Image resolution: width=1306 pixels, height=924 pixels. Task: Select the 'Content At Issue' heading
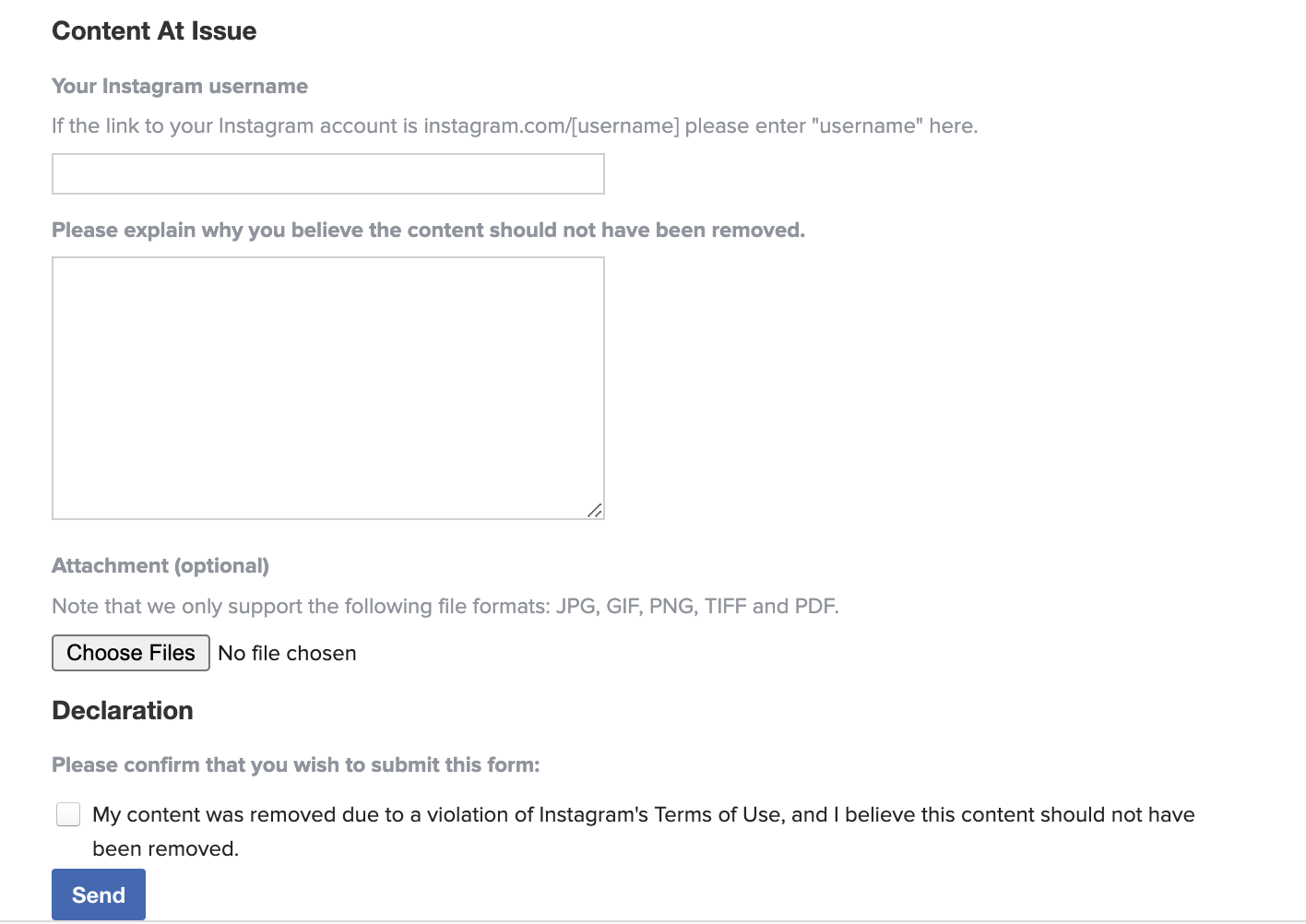click(x=154, y=30)
